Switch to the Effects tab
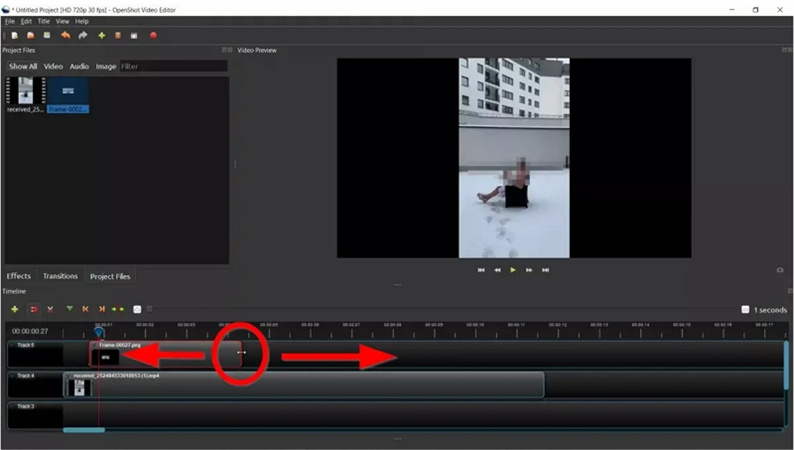The image size is (794, 450). coord(19,276)
